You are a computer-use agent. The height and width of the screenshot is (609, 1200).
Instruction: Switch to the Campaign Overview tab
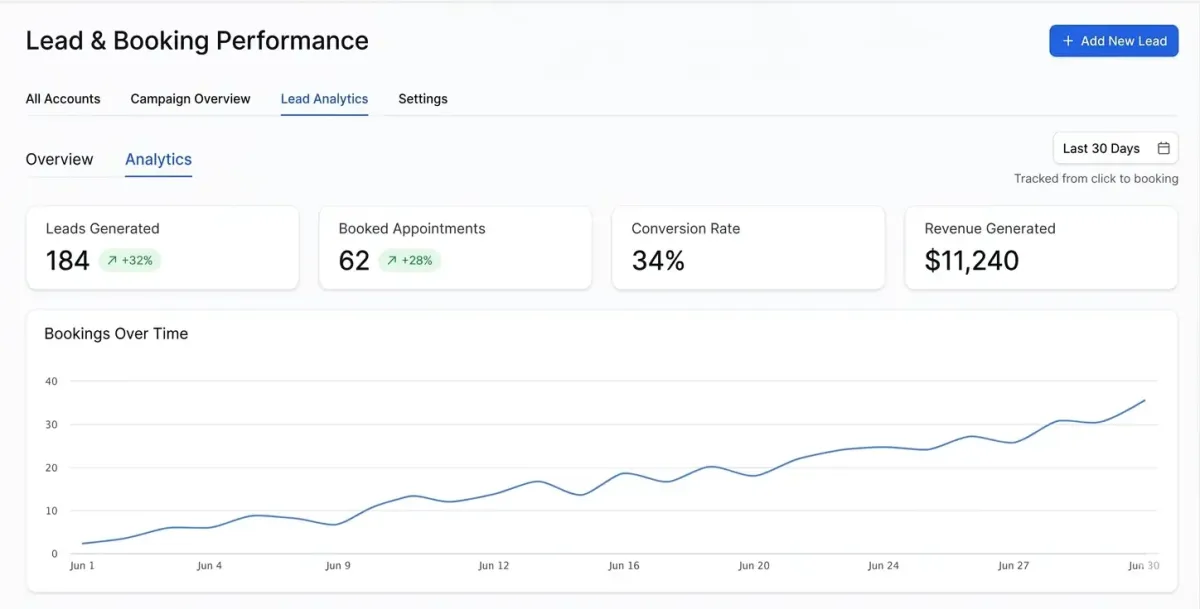click(x=190, y=99)
